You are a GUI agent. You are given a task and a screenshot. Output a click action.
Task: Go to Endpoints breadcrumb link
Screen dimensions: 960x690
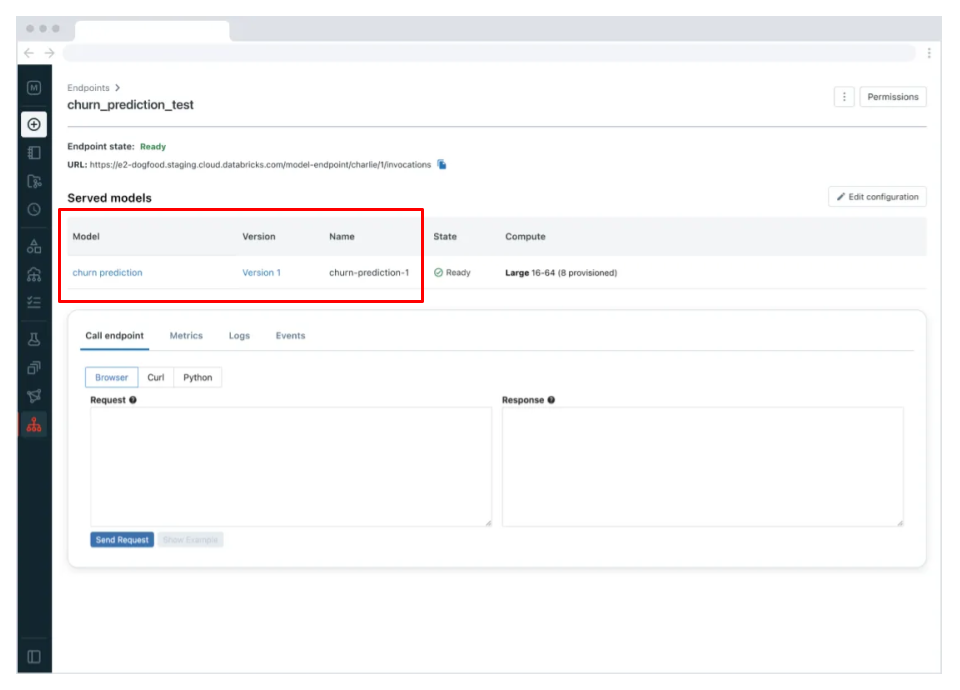(x=88, y=88)
